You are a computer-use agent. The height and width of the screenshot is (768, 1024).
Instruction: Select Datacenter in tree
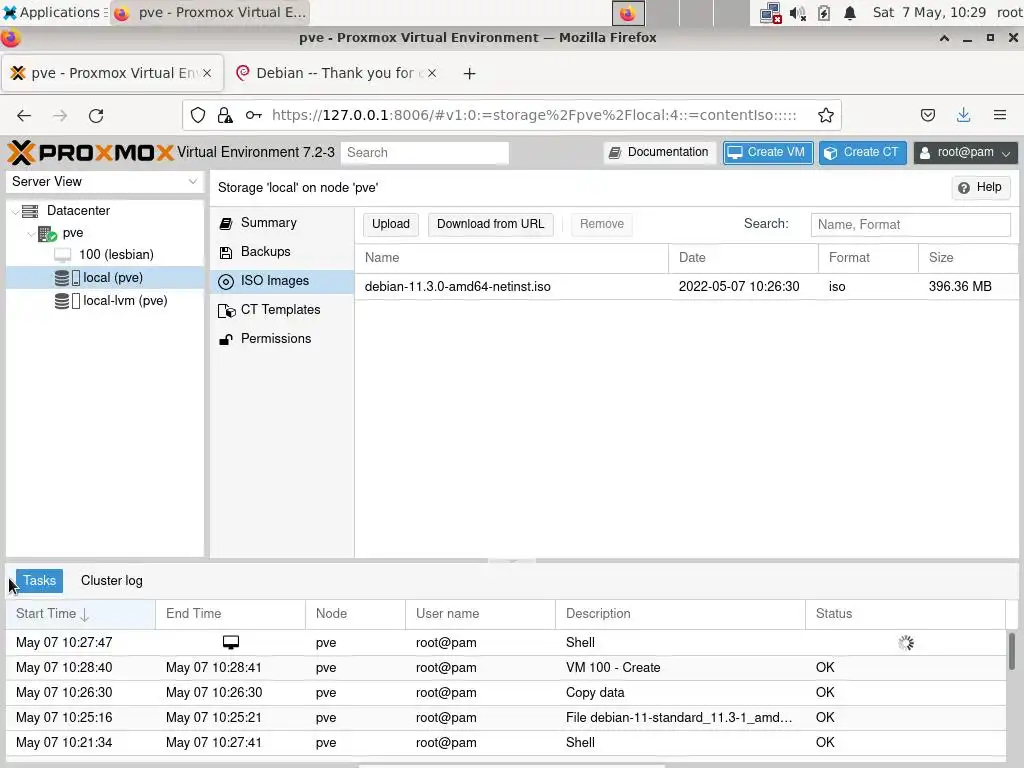(78, 211)
